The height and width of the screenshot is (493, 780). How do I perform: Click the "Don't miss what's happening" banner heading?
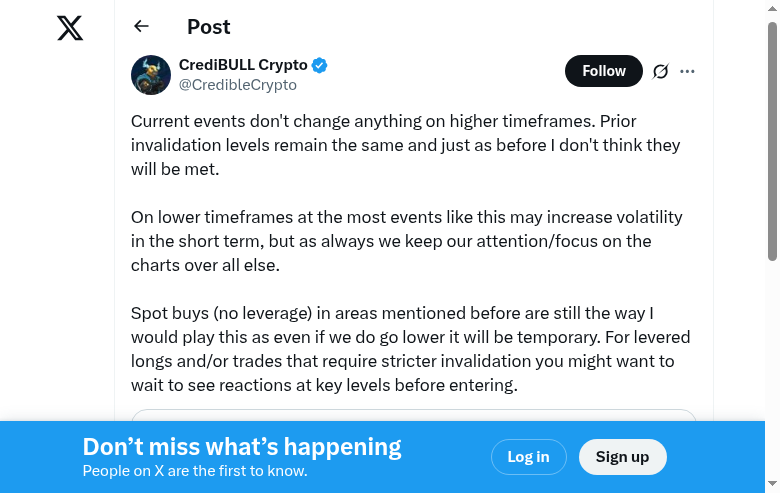click(x=242, y=447)
